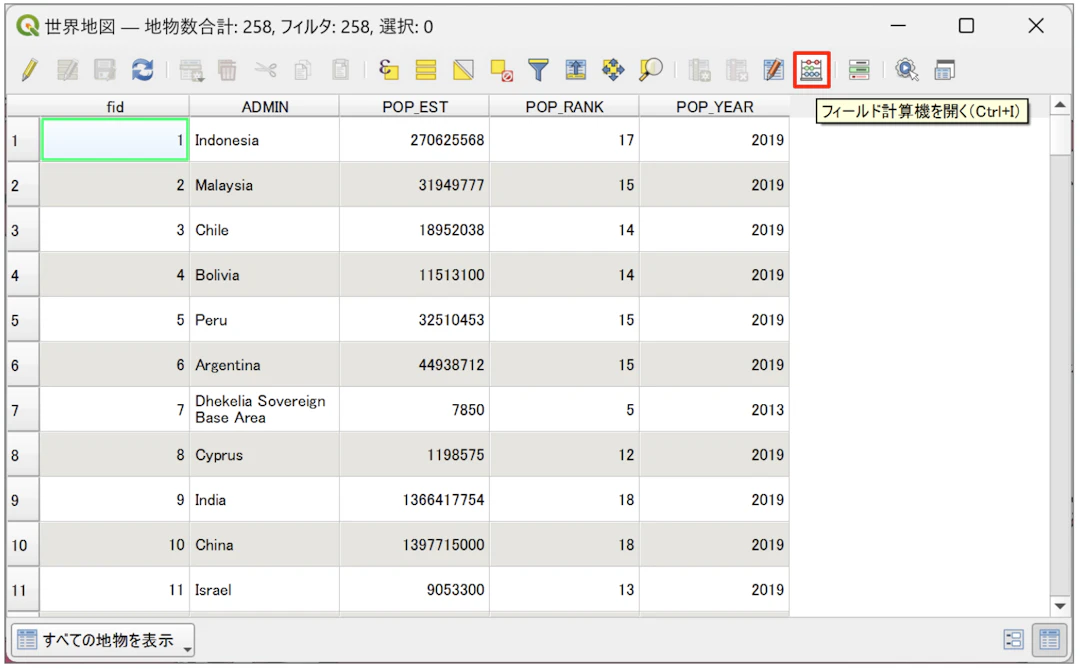Screen dimensions: 1080x669
Task: Toggle editing mode with the pencil icon
Action: pyautogui.click(x=29, y=70)
